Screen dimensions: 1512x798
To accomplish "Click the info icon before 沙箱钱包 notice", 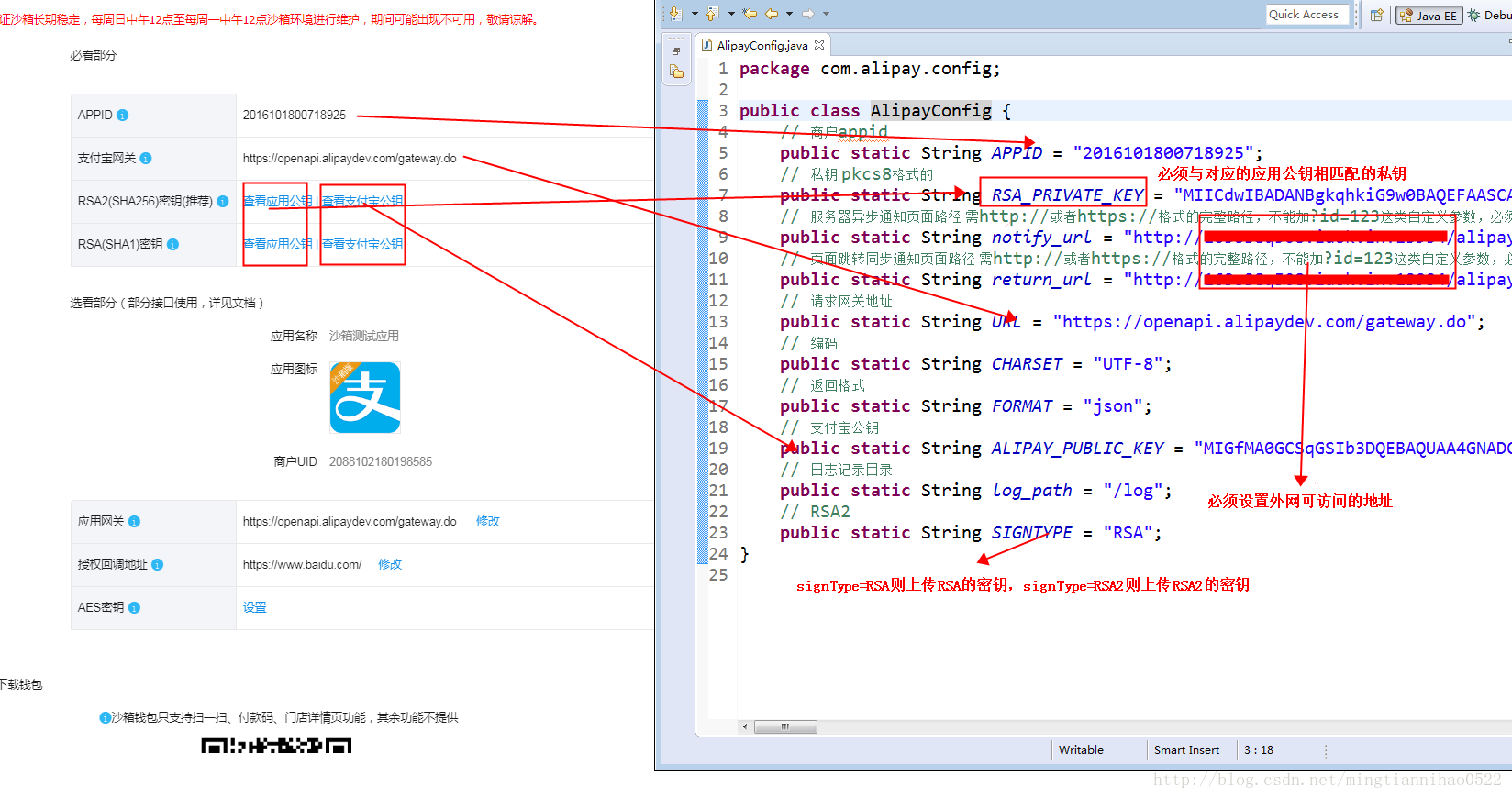I will [105, 717].
